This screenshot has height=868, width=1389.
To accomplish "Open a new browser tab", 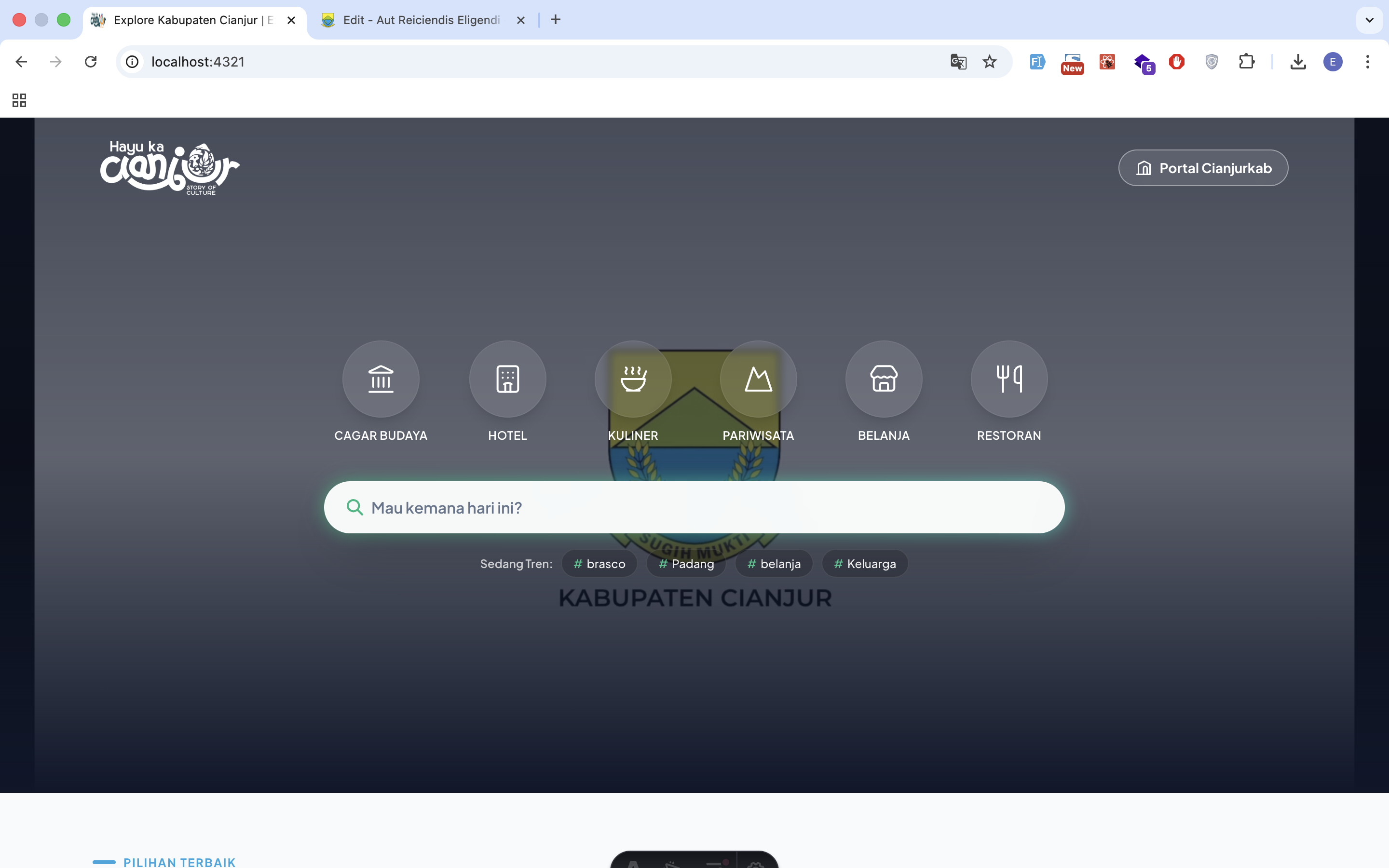I will [555, 20].
